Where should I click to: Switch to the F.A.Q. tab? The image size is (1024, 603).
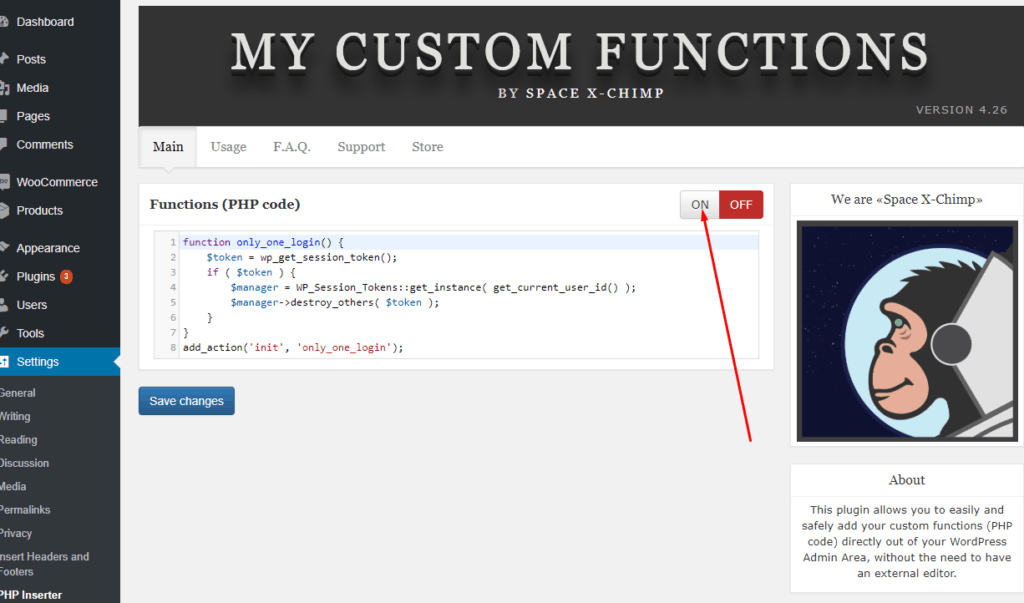[x=292, y=147]
